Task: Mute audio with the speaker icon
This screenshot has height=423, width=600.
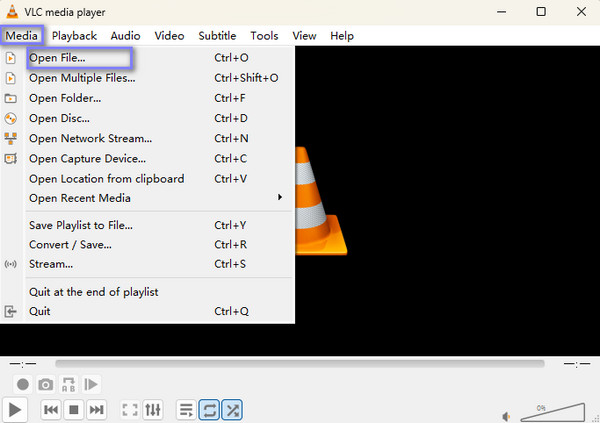Action: [x=506, y=416]
